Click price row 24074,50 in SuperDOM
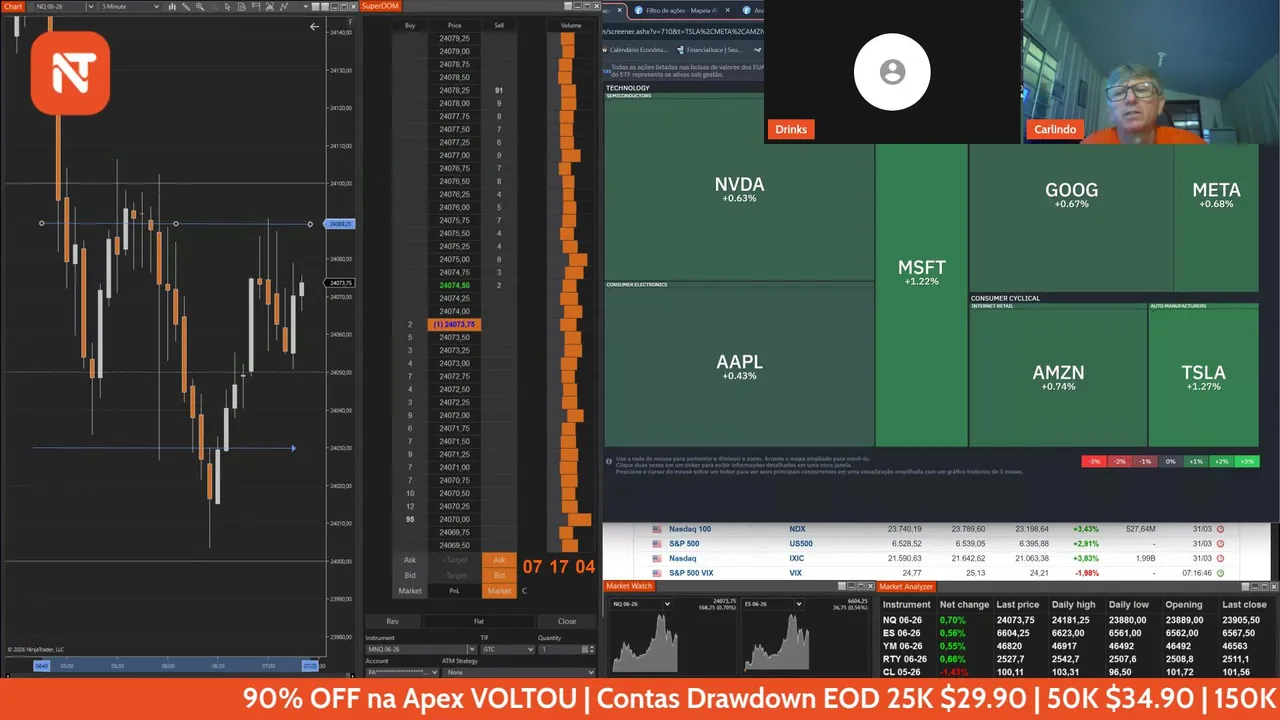1280x720 pixels. coord(454,285)
